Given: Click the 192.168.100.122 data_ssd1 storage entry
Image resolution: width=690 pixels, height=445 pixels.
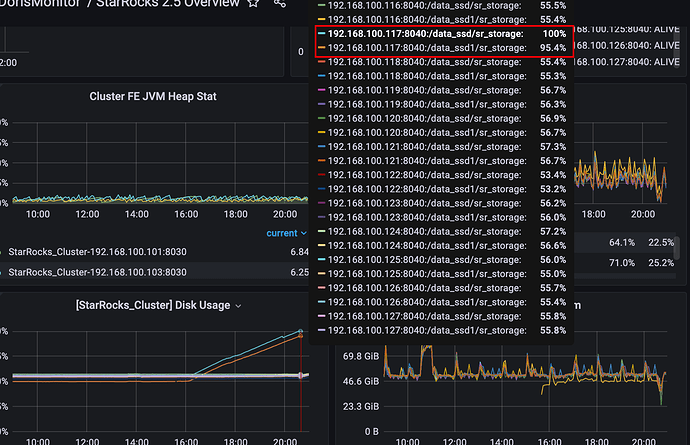Looking at the screenshot, I should click(442, 189).
